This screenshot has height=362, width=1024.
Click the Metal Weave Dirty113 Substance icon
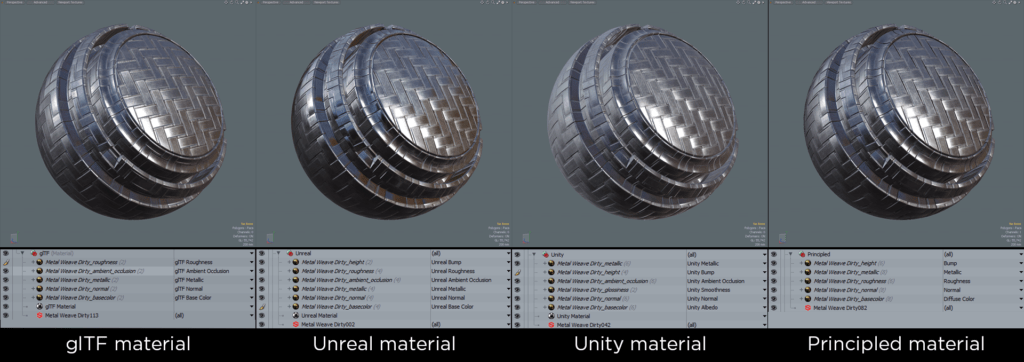click(x=39, y=315)
